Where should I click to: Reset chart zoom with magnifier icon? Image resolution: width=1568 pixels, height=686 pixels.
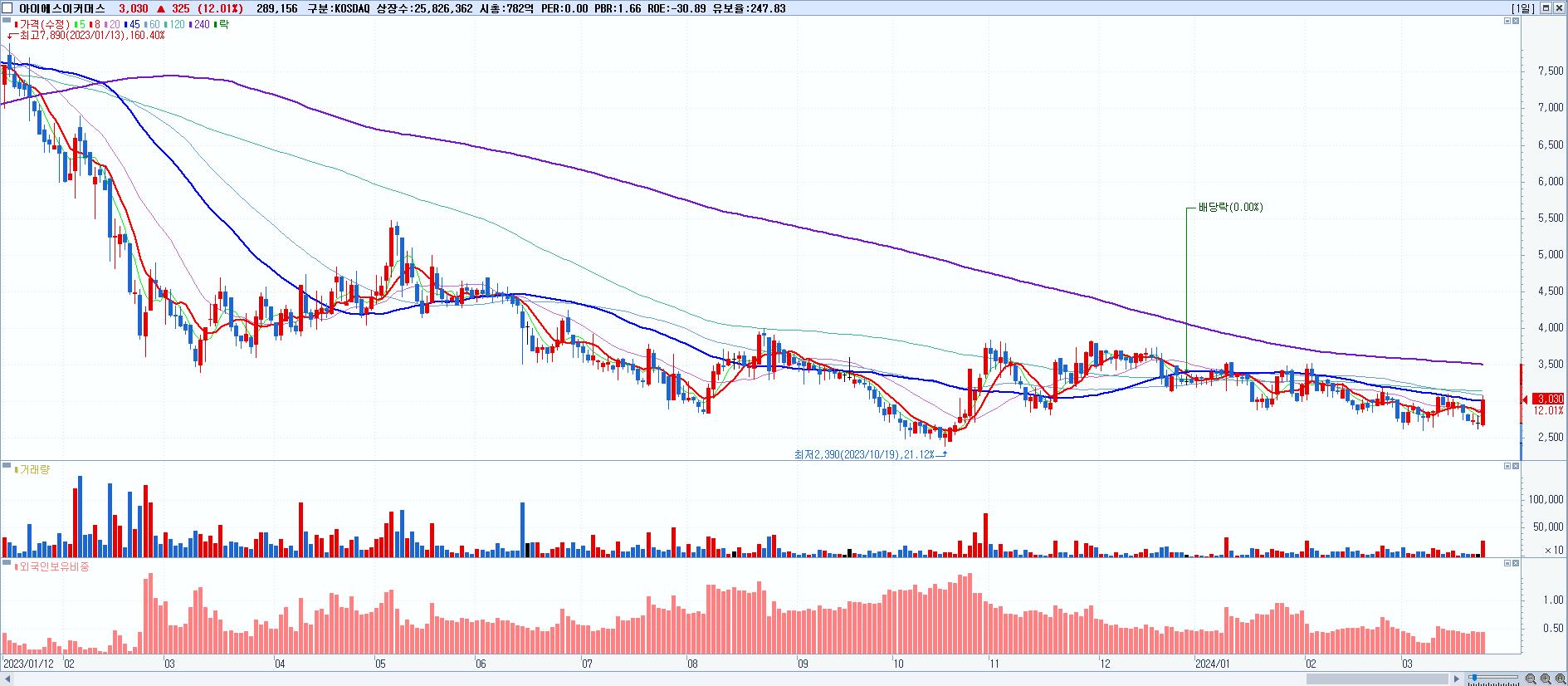(1561, 679)
